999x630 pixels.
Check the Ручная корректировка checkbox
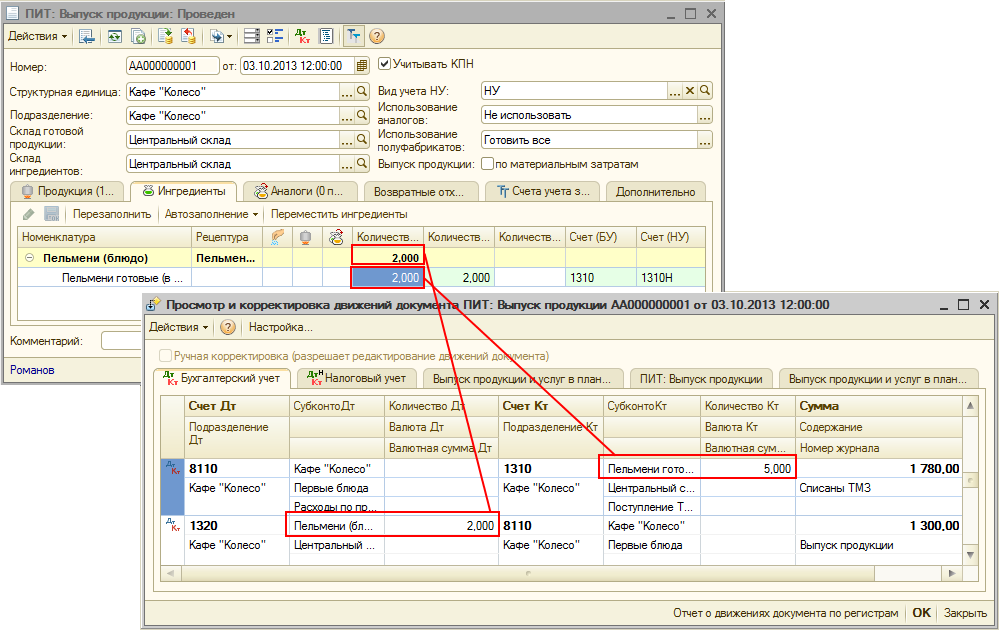point(166,356)
